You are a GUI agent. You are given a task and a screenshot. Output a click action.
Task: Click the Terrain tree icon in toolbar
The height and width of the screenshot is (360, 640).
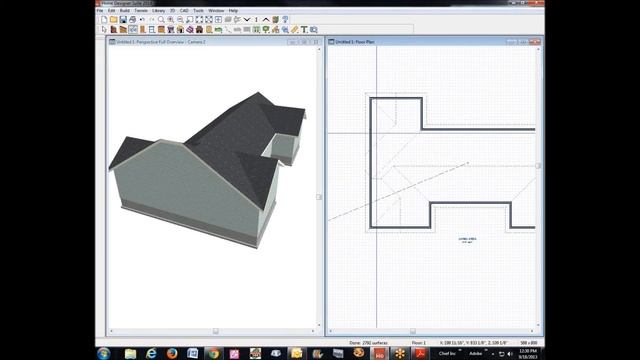coord(266,29)
